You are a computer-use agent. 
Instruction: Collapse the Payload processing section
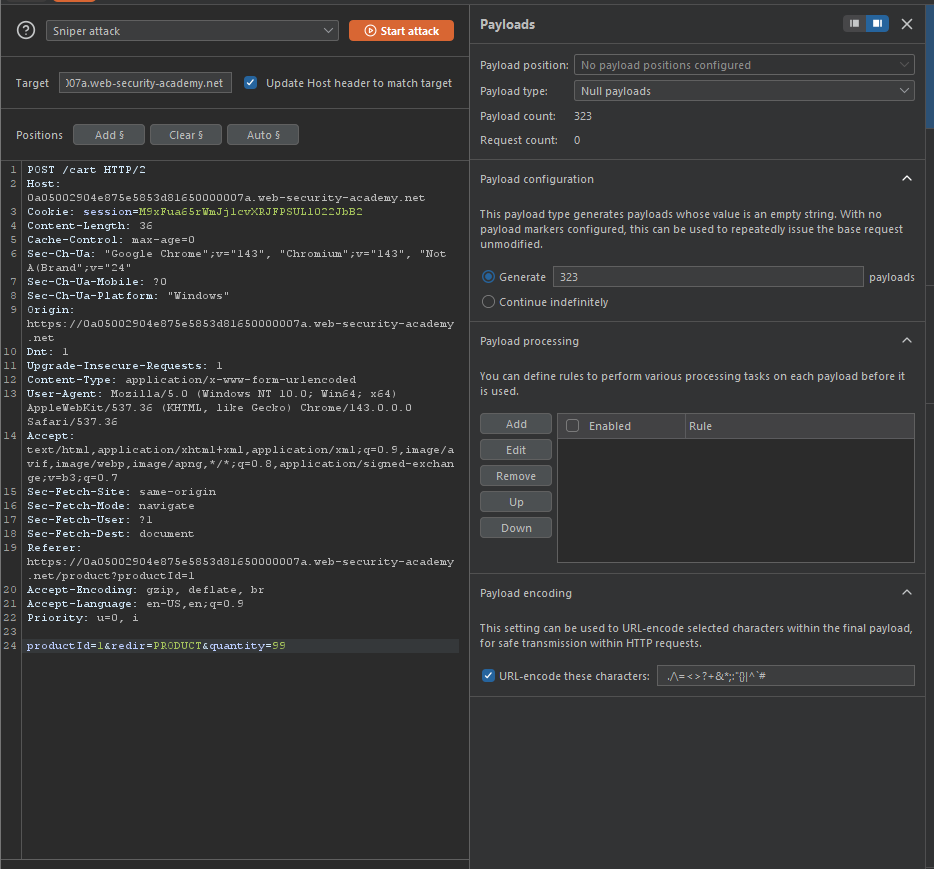tap(907, 341)
